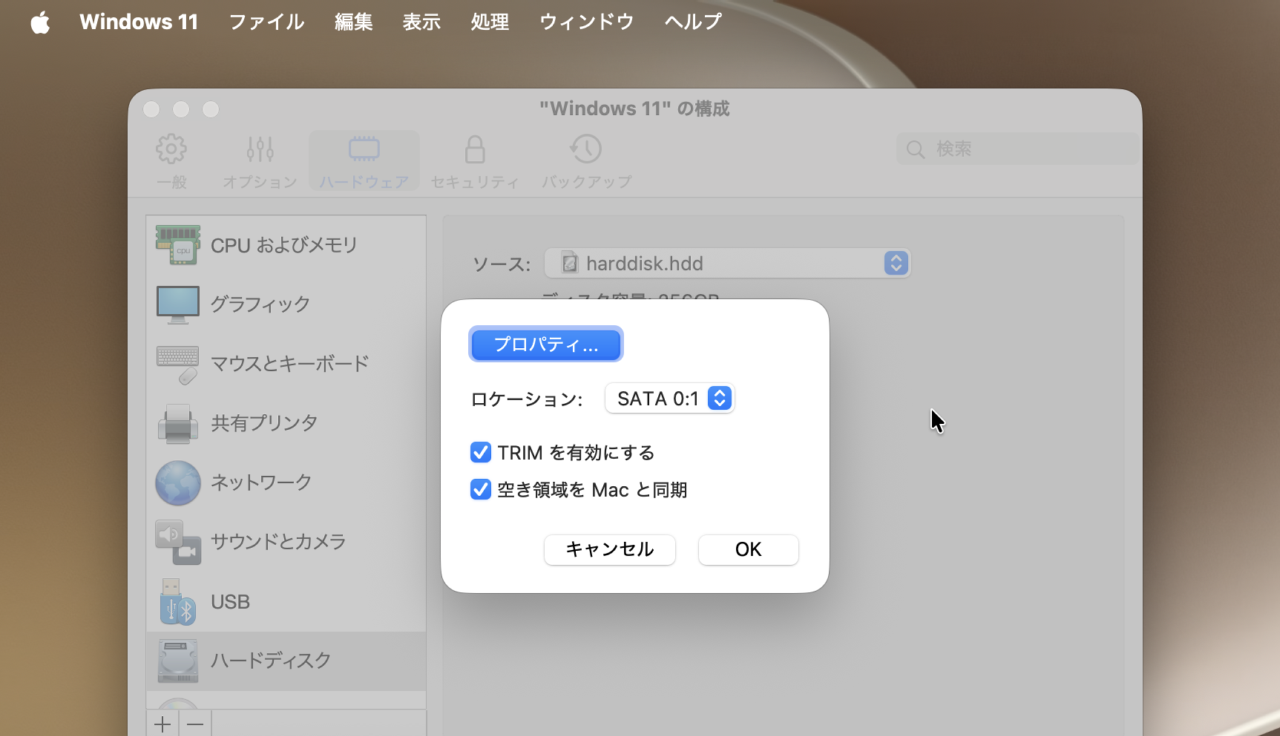Click the "ロケーション:" label
The width and height of the screenshot is (1280, 736).
pos(526,400)
